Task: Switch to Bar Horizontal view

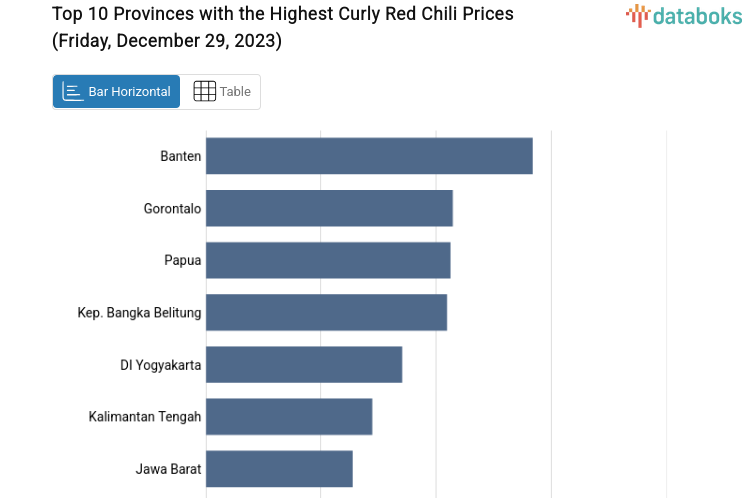Action: coord(117,91)
